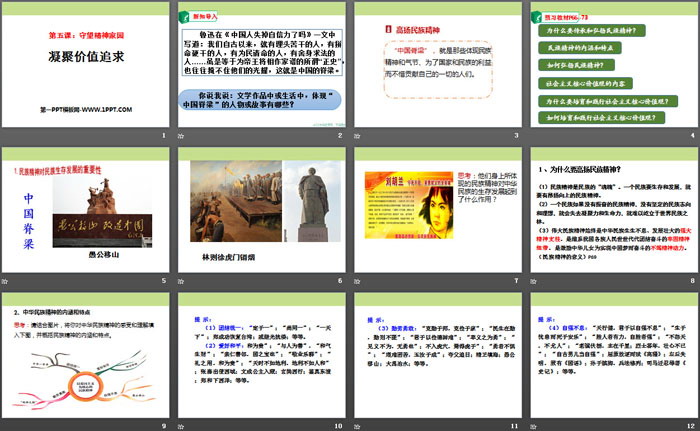Select slide 11 with the 勤劳勇敢 hints
700x431 pixels.
435,360
